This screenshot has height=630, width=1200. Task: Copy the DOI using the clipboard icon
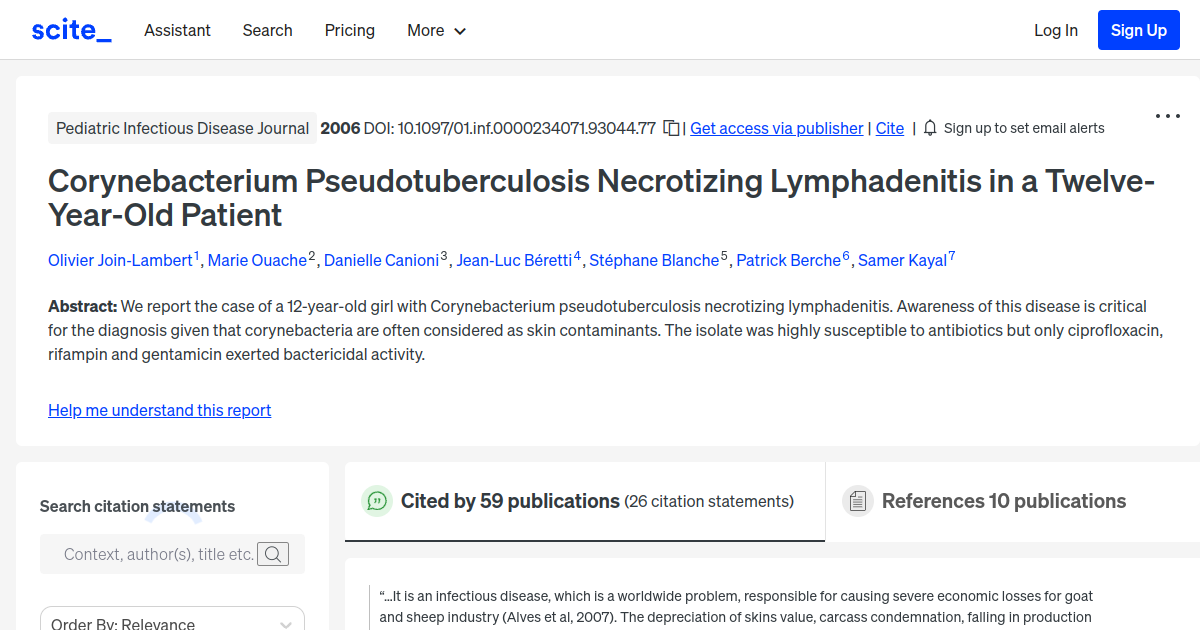670,128
